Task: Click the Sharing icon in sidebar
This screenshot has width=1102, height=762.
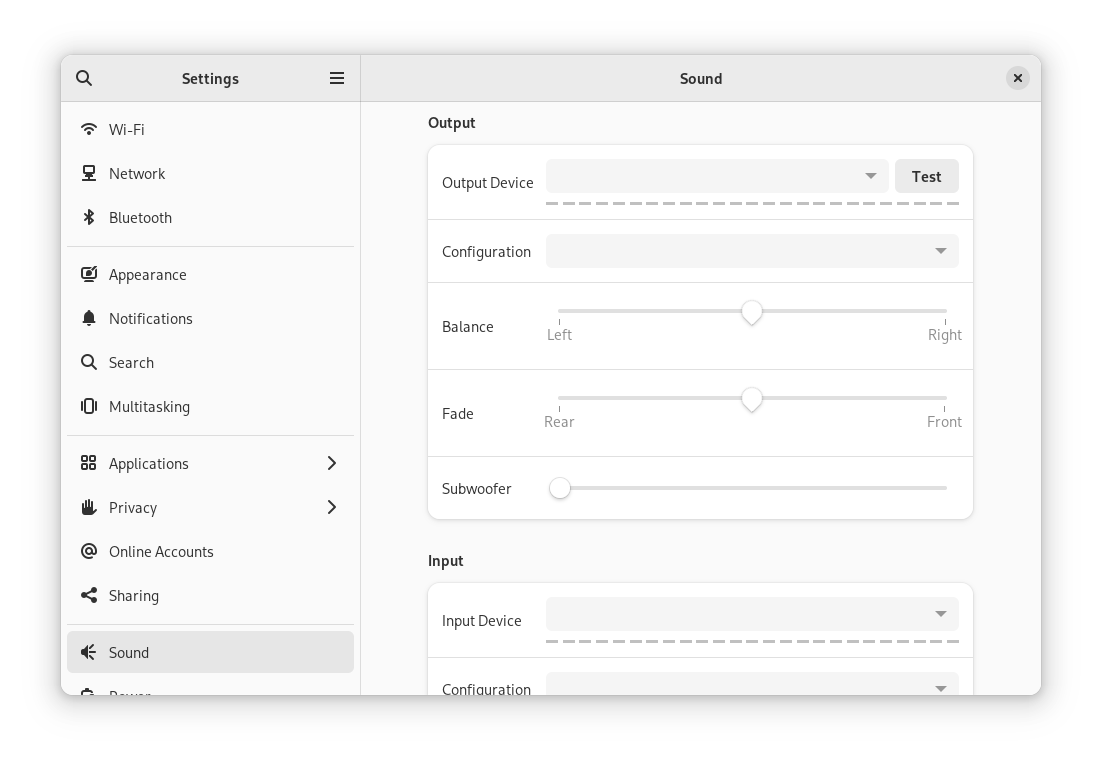Action: tap(89, 595)
